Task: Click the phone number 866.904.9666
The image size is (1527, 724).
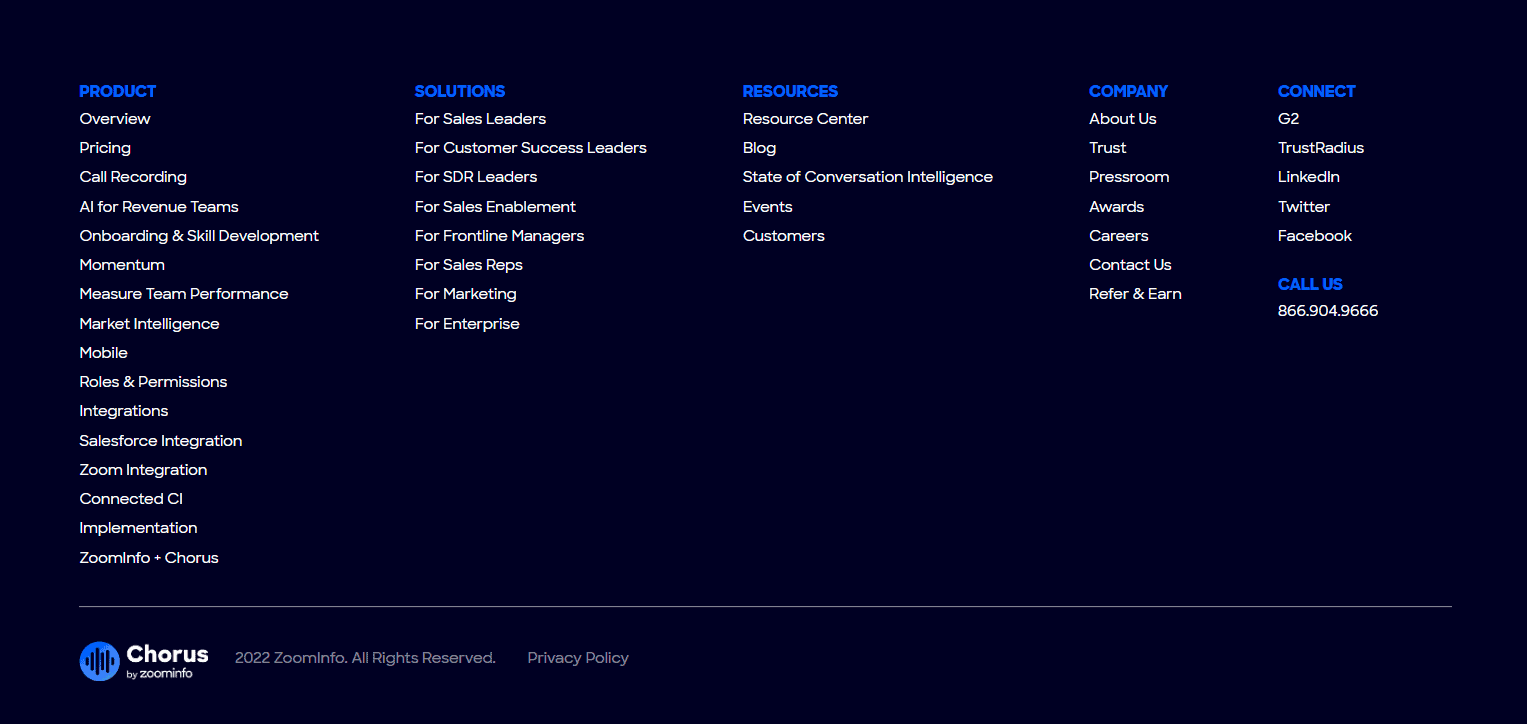Action: point(1327,311)
